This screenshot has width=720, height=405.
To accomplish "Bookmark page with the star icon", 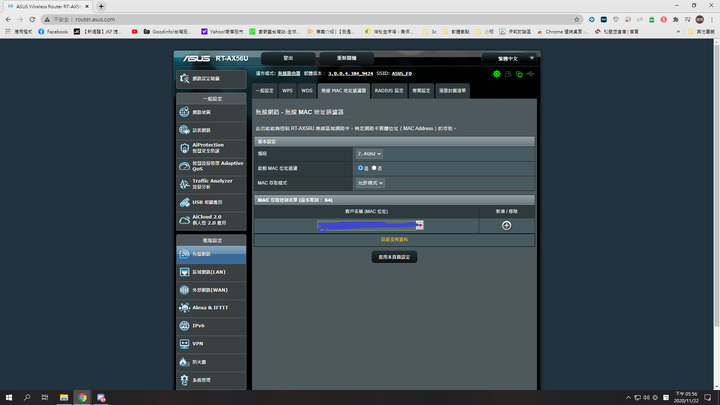I will [x=577, y=19].
